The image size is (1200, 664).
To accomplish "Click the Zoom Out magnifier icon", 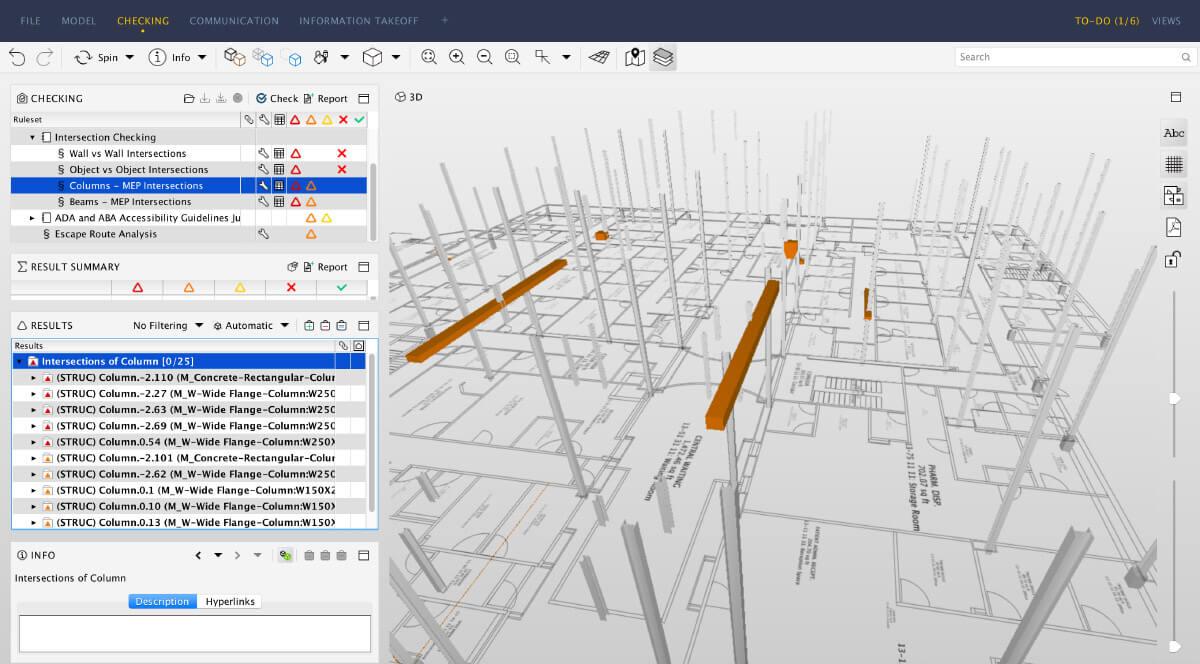I will tap(485, 58).
